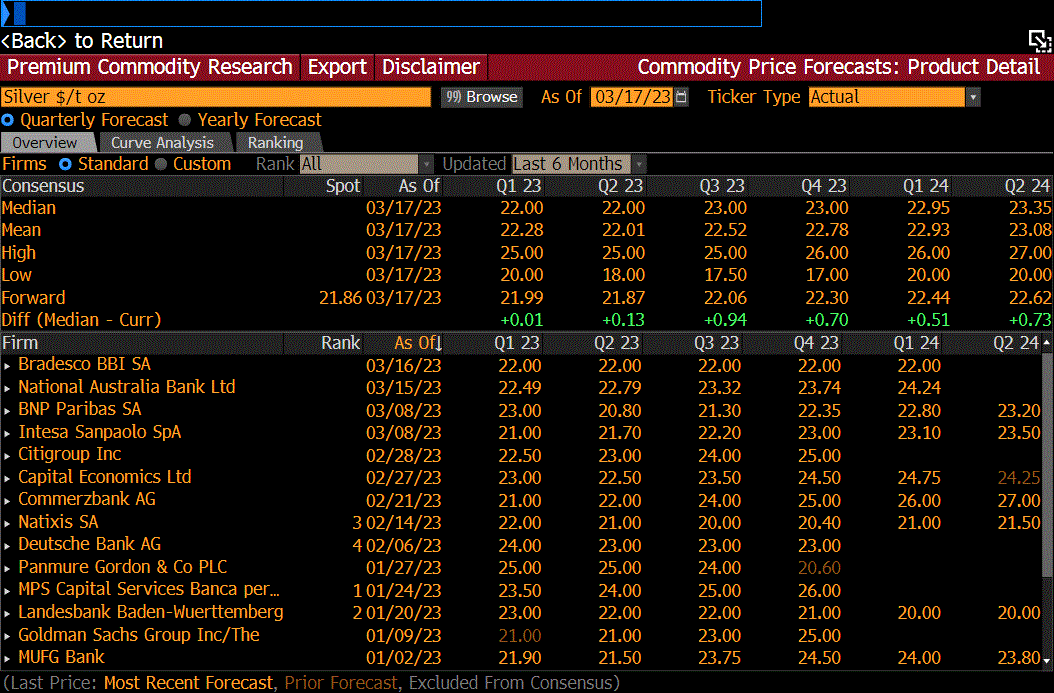Screen dimensions: 1054x693
Task: Switch to the Ranking tab
Action: 276,142
